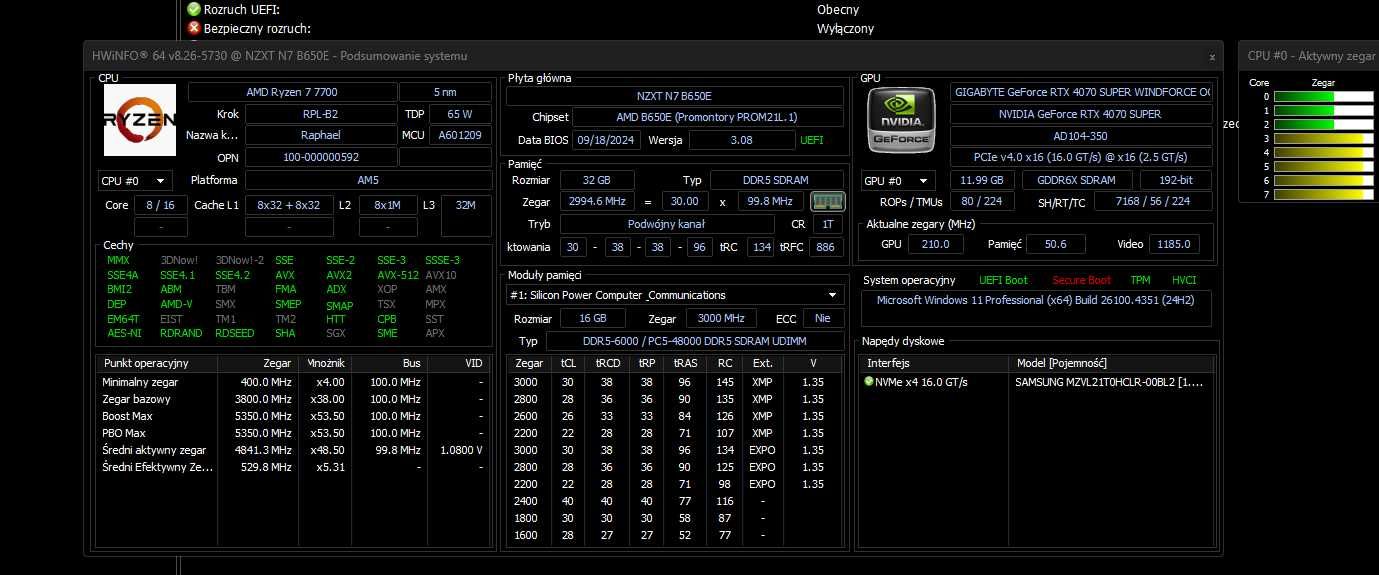Click the GIGABYTE GeForce RTX 4070 SUPER WINDFORCE field

coord(1081,92)
